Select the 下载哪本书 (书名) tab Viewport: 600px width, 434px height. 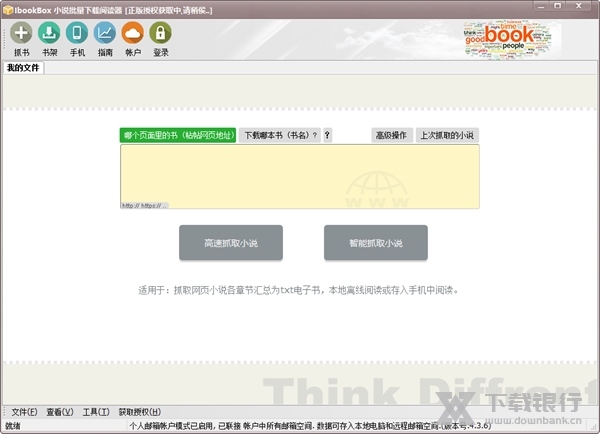click(x=280, y=135)
